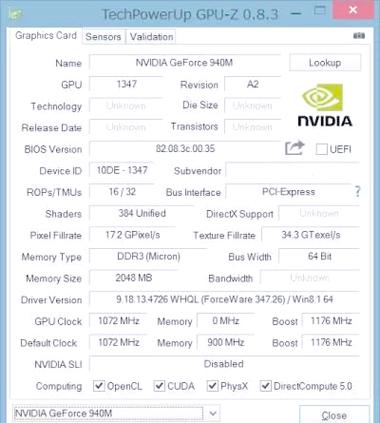
Task: Click the Bandwidth Unknown field
Action: pos(310,278)
